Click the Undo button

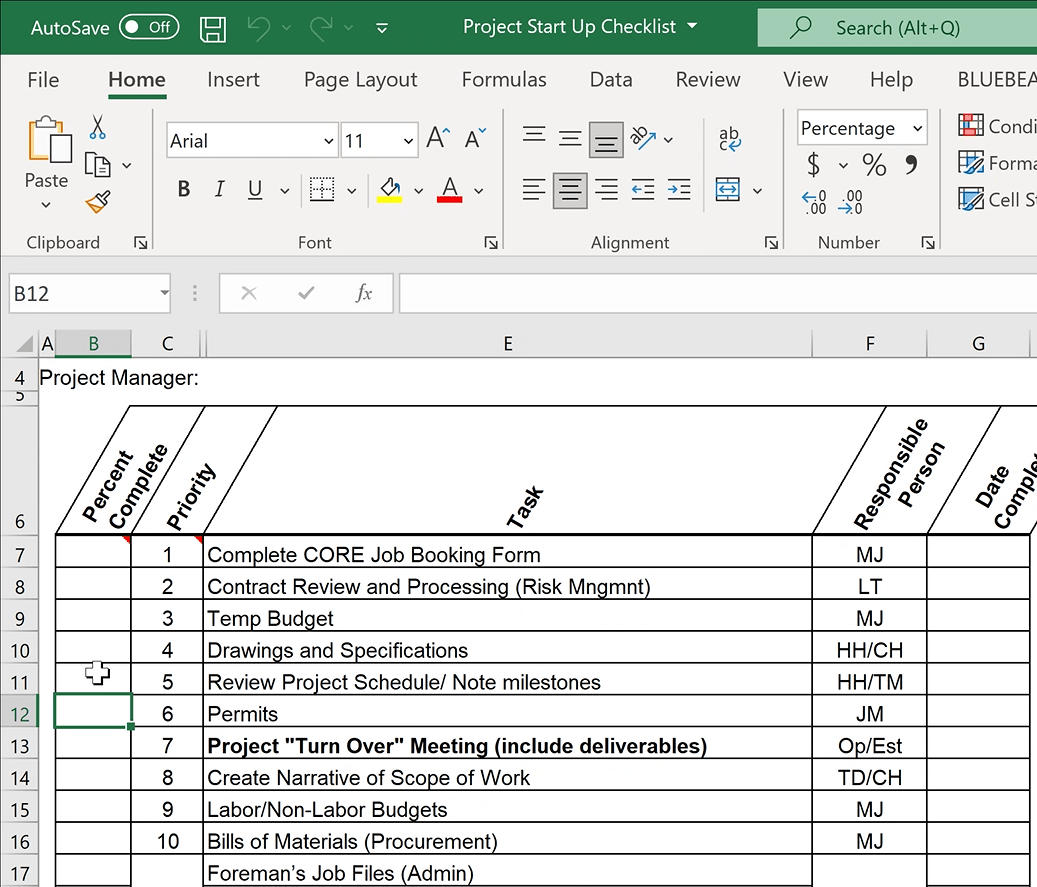coord(258,28)
